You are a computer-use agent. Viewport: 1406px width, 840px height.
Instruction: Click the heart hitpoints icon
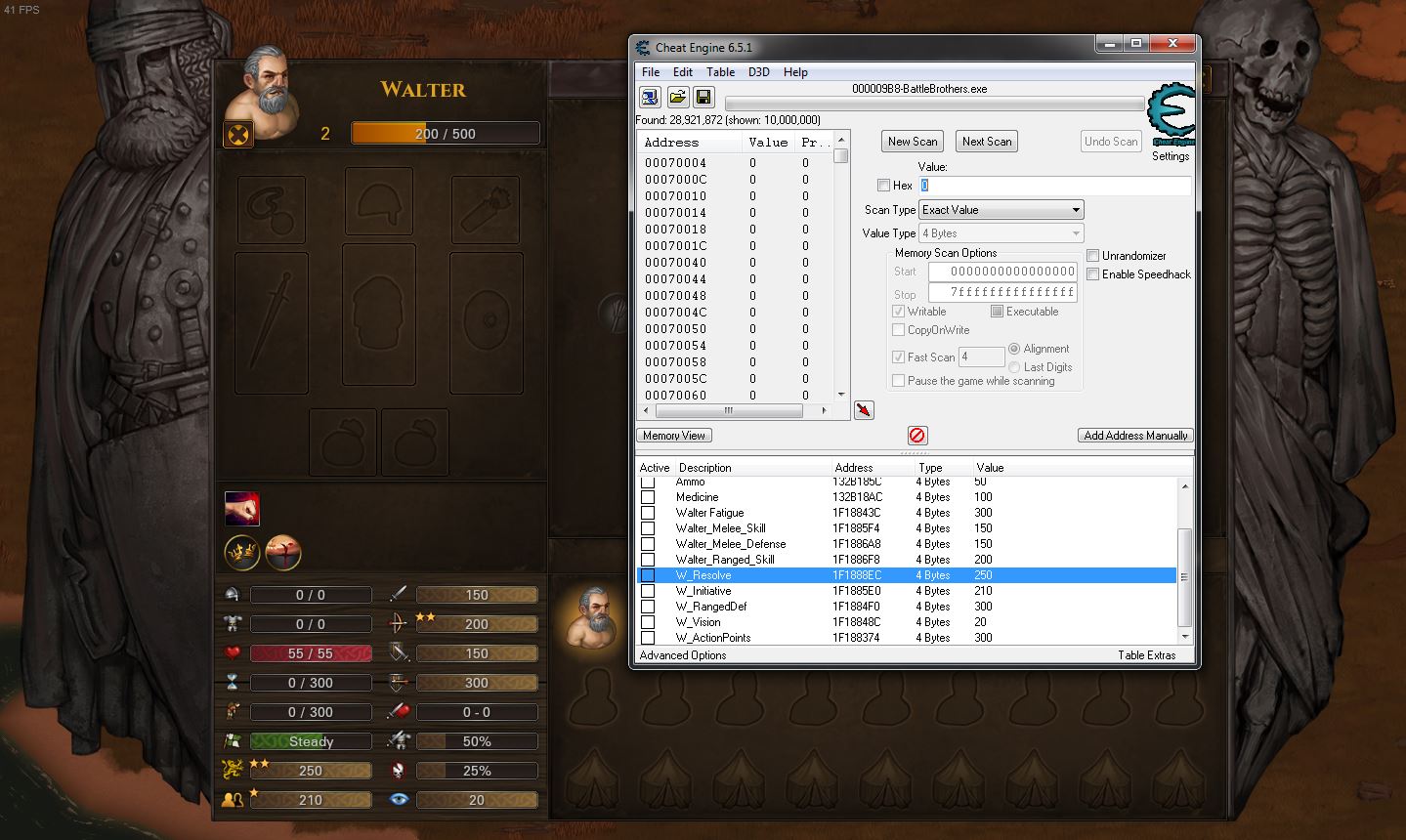click(233, 652)
